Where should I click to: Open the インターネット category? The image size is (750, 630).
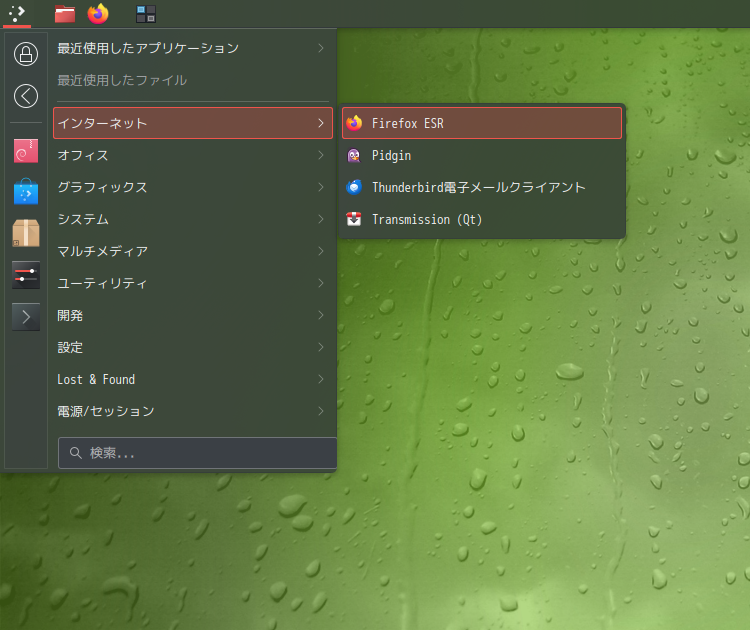(x=193, y=123)
